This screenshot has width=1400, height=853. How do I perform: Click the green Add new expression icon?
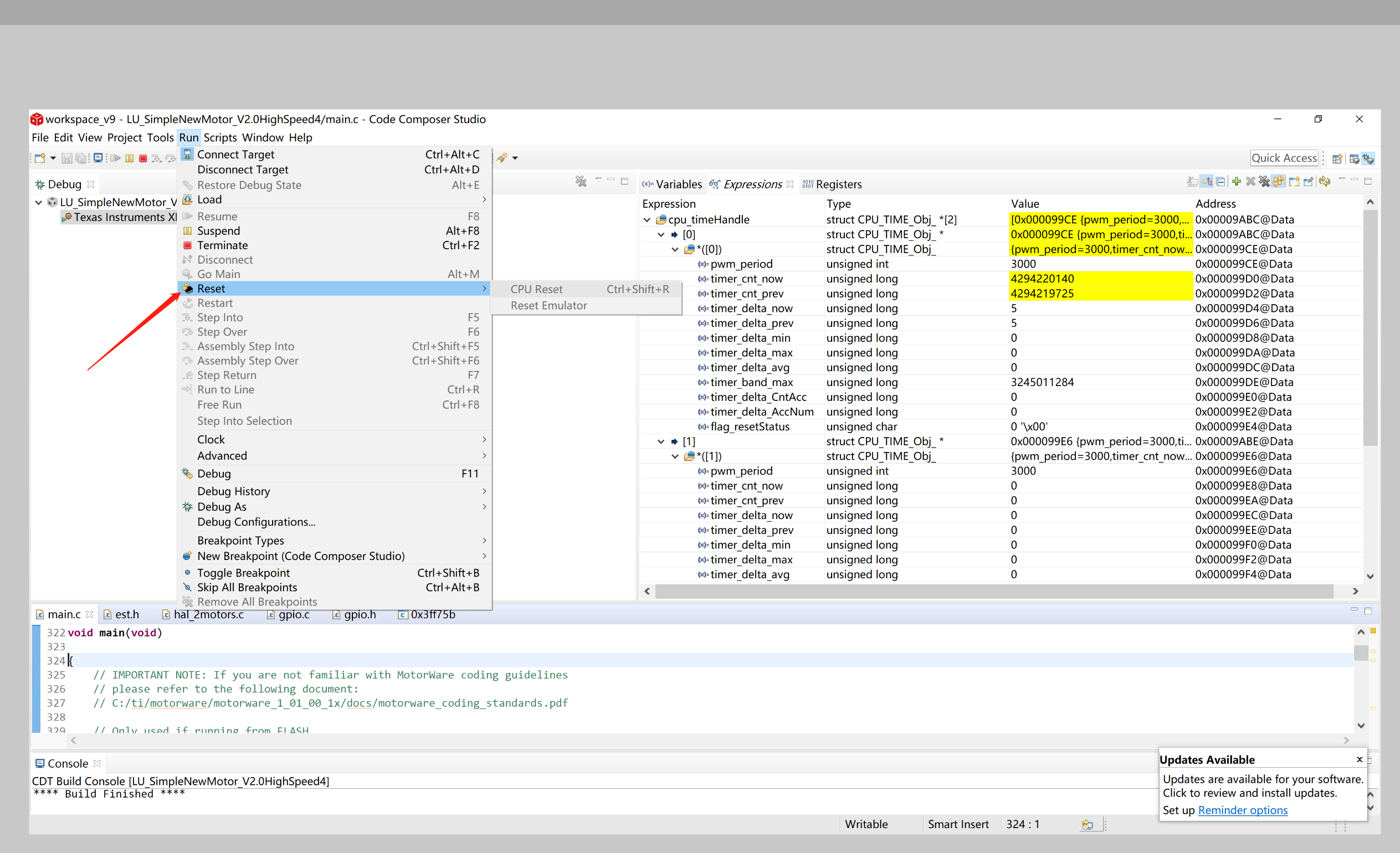pyautogui.click(x=1237, y=182)
